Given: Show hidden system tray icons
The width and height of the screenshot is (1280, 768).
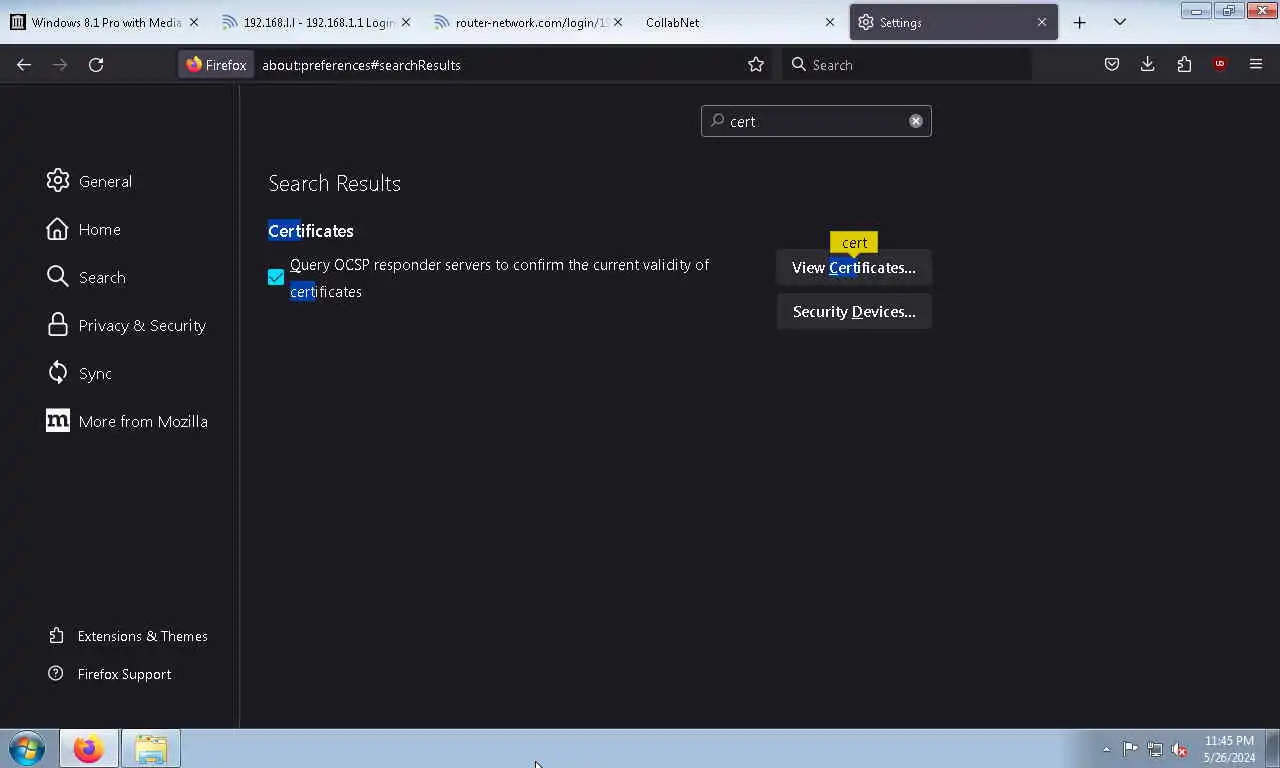Looking at the screenshot, I should click(x=1106, y=749).
